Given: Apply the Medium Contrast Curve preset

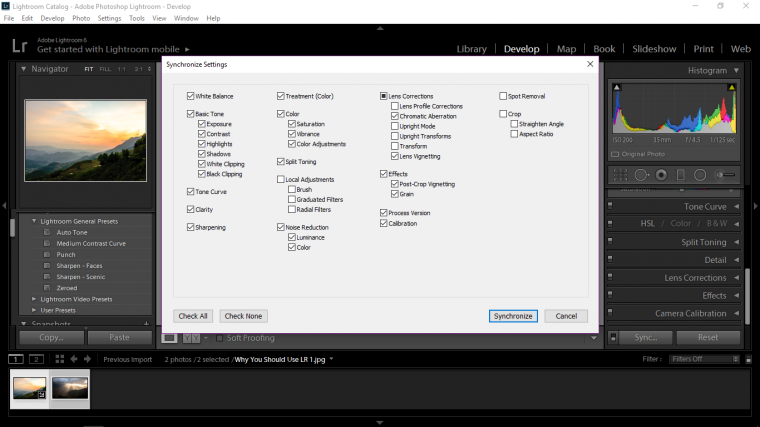Looking at the screenshot, I should tap(91, 243).
